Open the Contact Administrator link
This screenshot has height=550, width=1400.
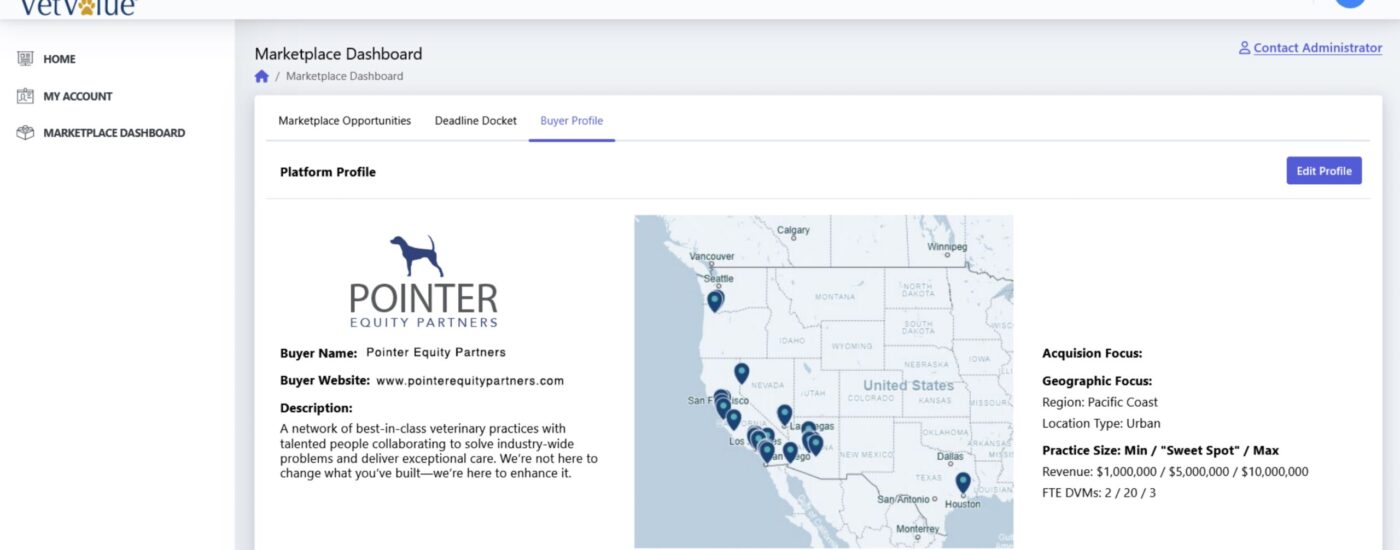1318,48
